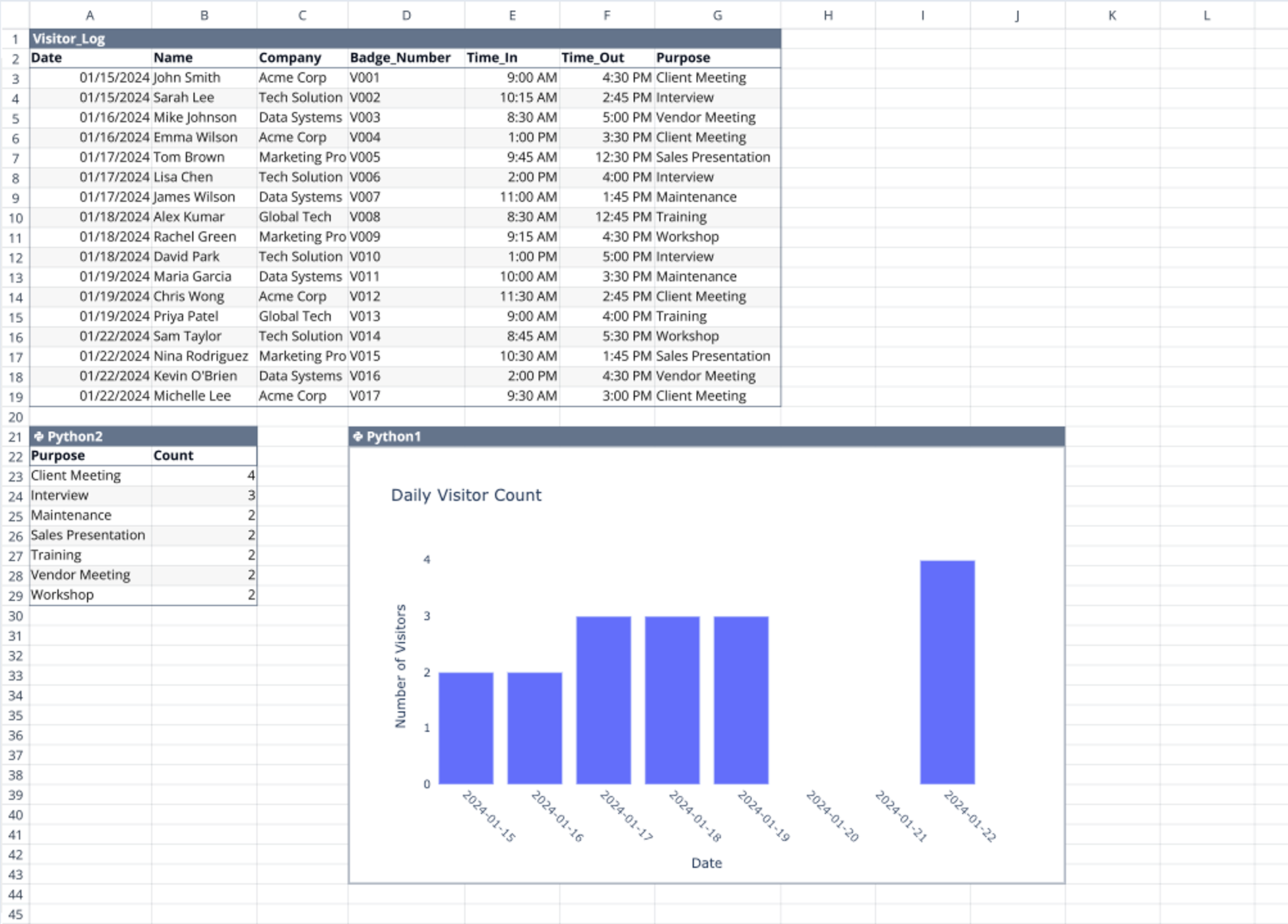Click the Python2 Workshop row cell
The width and height of the screenshot is (1288, 924).
[x=90, y=595]
